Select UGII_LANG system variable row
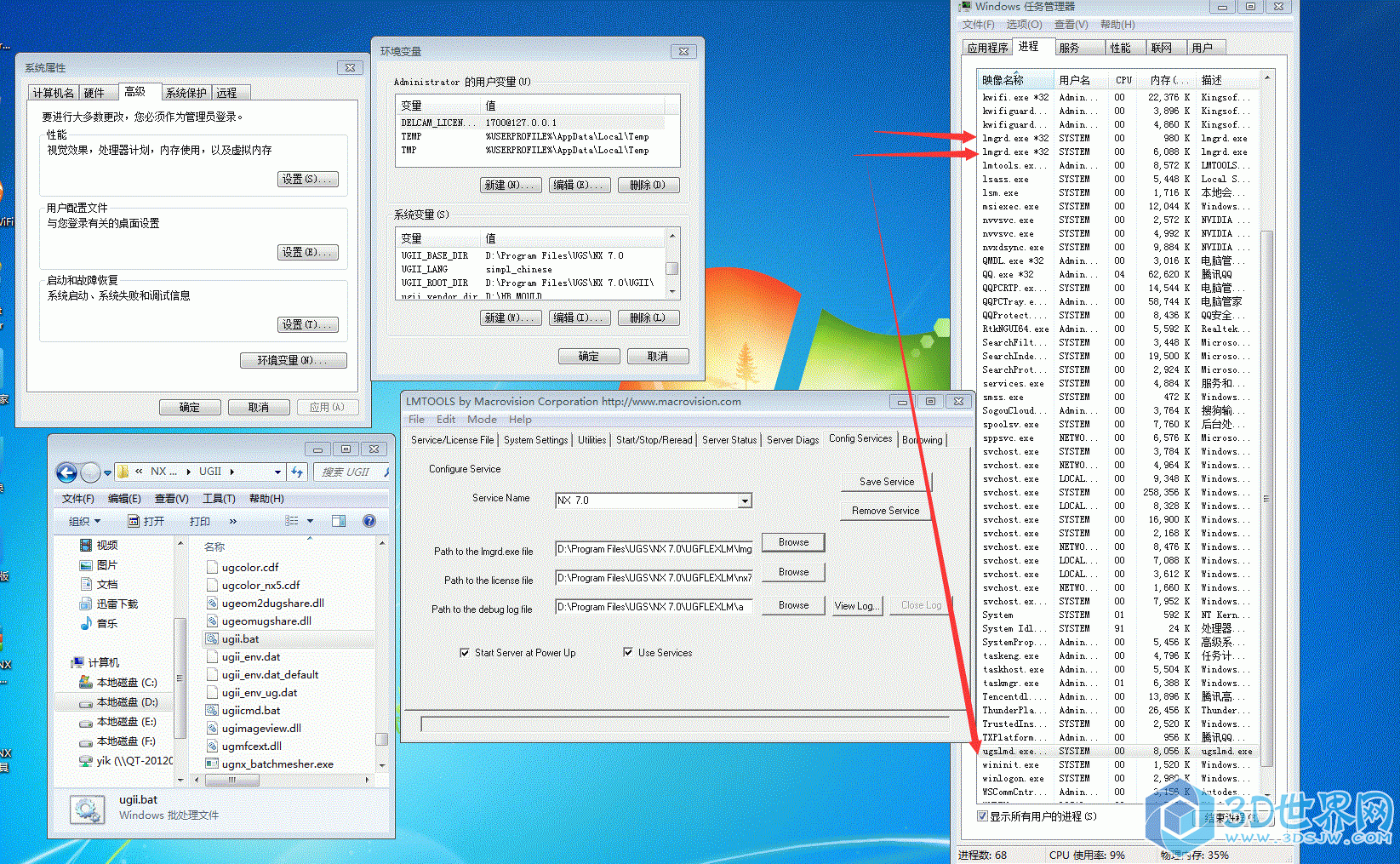 tap(530, 269)
